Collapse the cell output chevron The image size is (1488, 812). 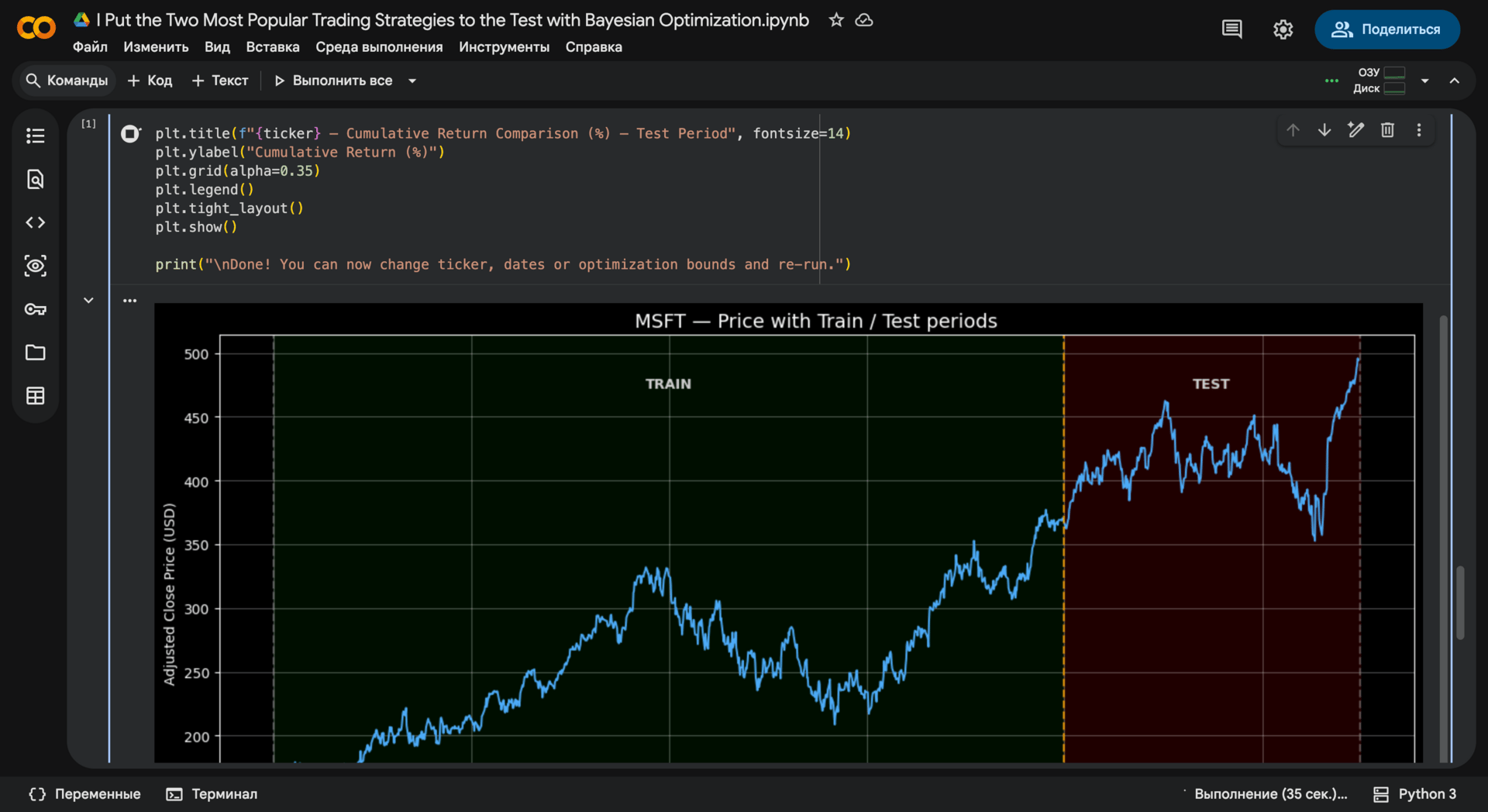(x=88, y=301)
